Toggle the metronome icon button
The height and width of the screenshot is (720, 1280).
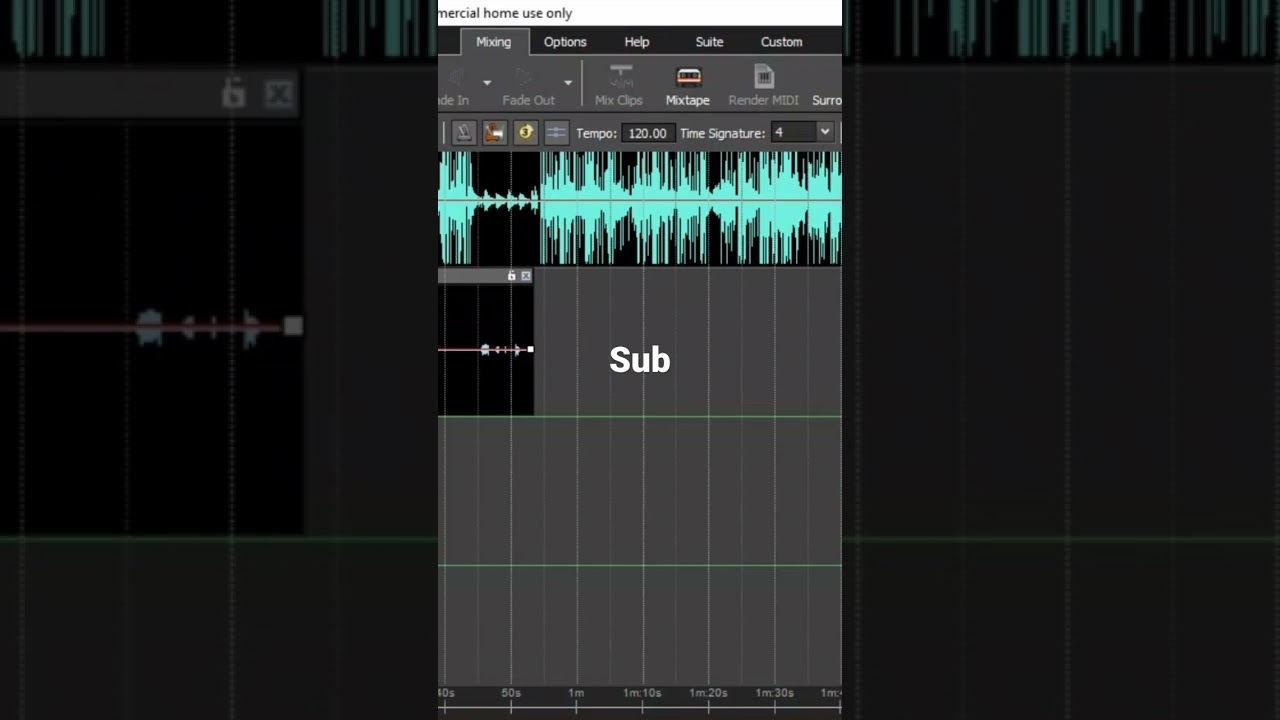tap(464, 133)
